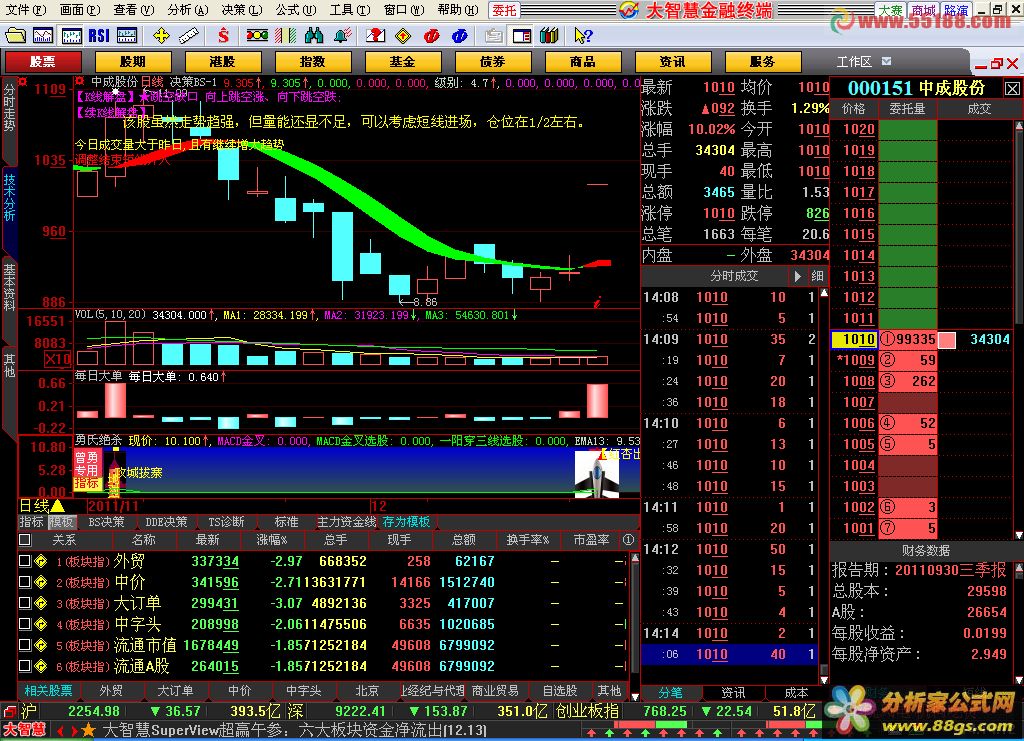
Task: Toggle the info panel layout icon
Action: coord(522,35)
